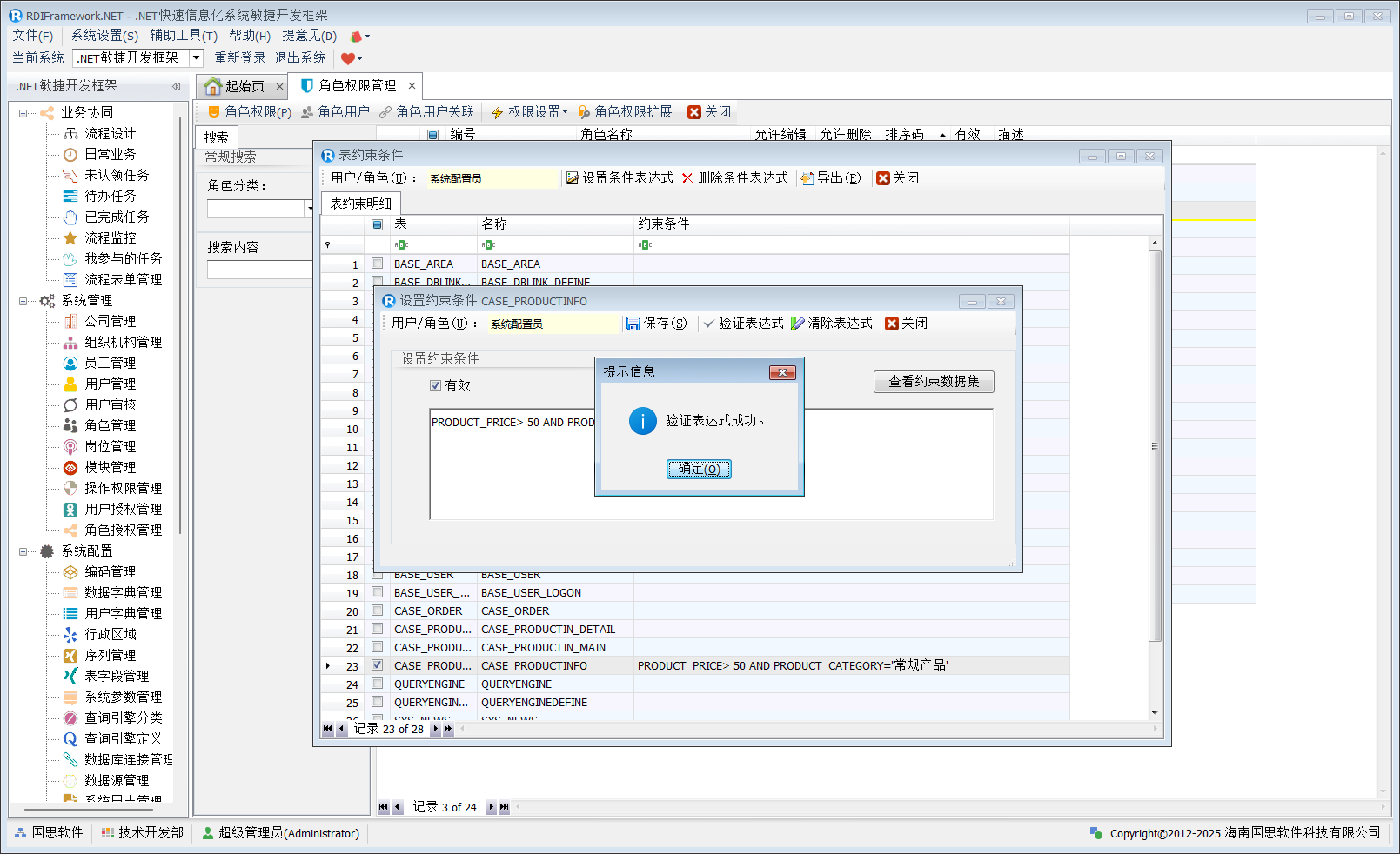Click the clear expression icon
The image size is (1400, 854).
(798, 324)
